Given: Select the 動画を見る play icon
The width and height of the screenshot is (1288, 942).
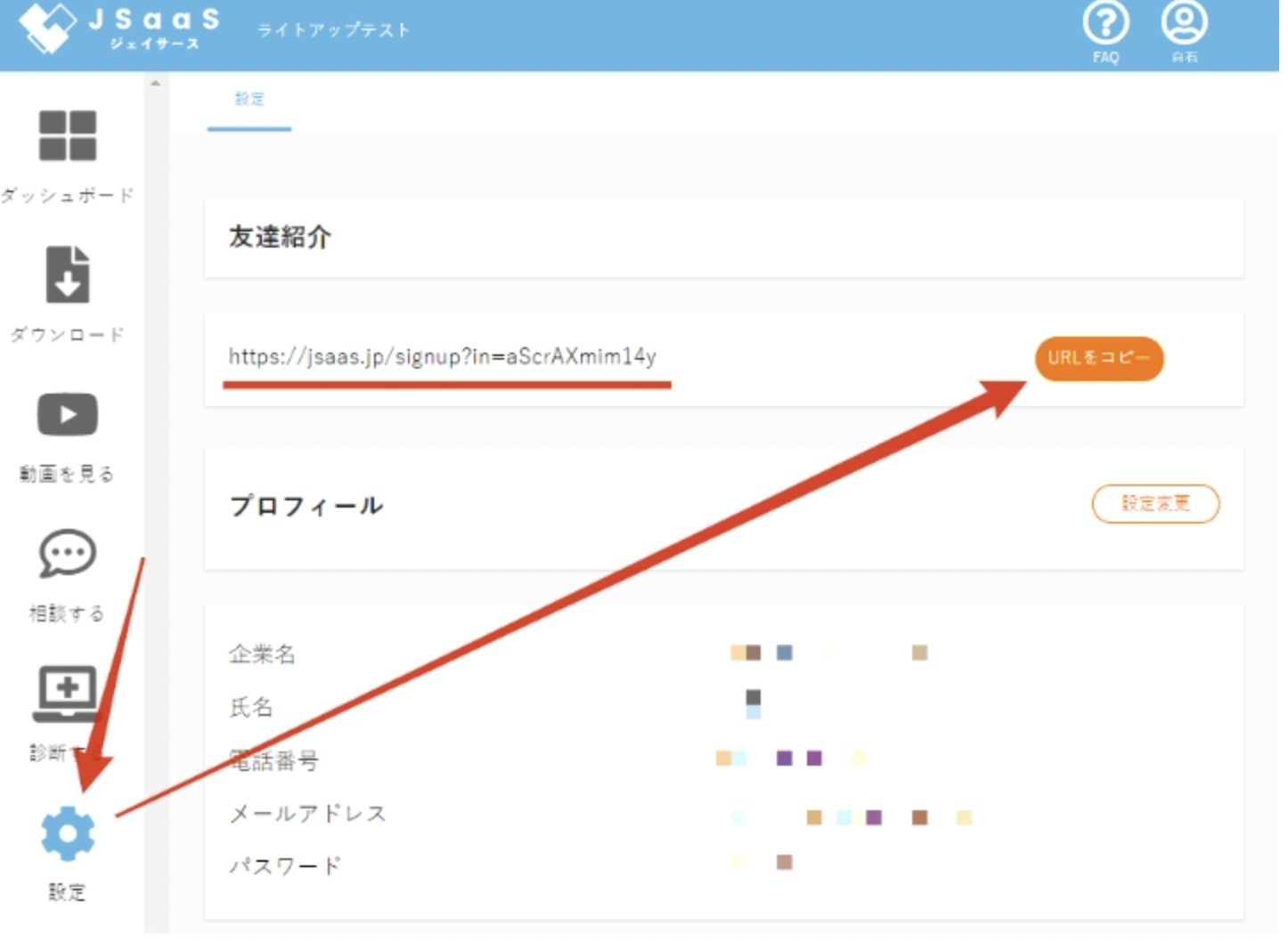Looking at the screenshot, I should tap(68, 415).
